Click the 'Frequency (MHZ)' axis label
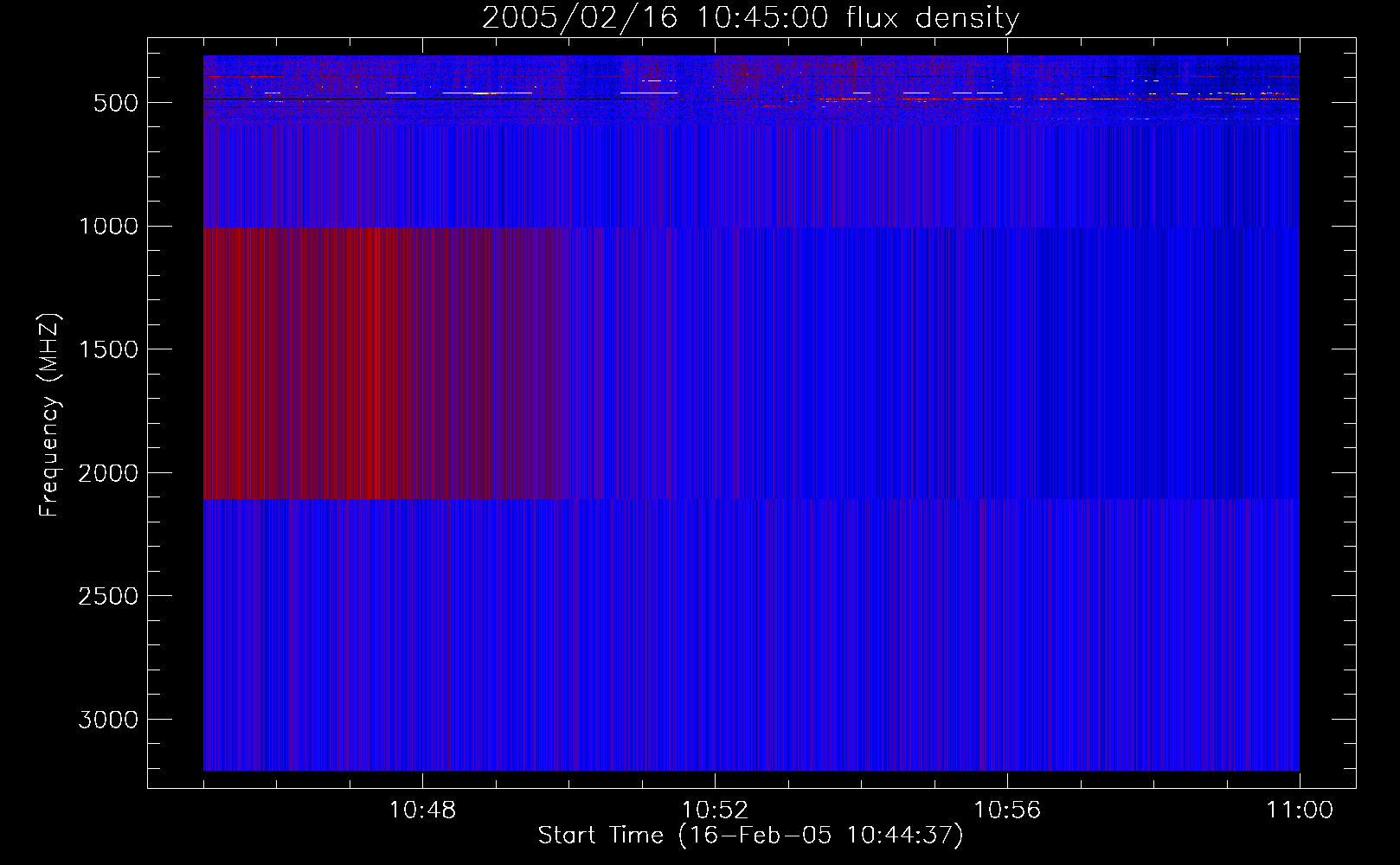 coord(49,415)
